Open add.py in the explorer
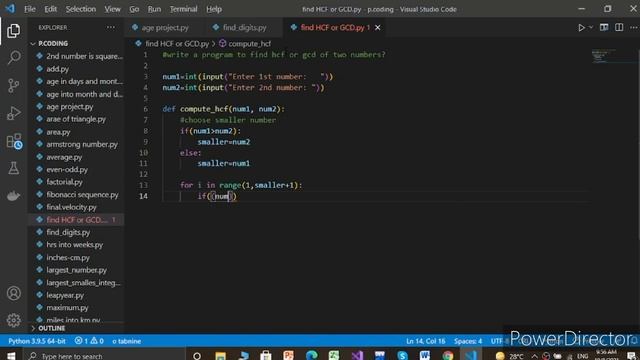640x360 pixels. [x=58, y=69]
